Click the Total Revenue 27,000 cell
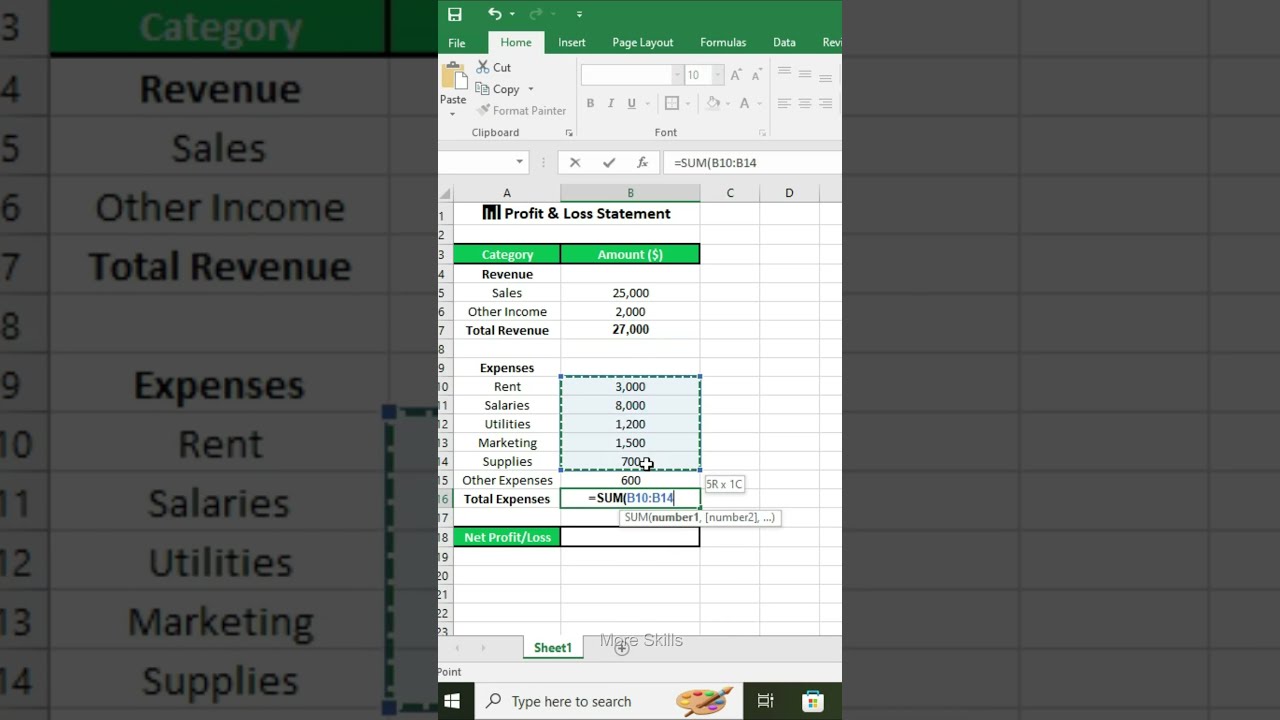1280x720 pixels. pos(630,330)
